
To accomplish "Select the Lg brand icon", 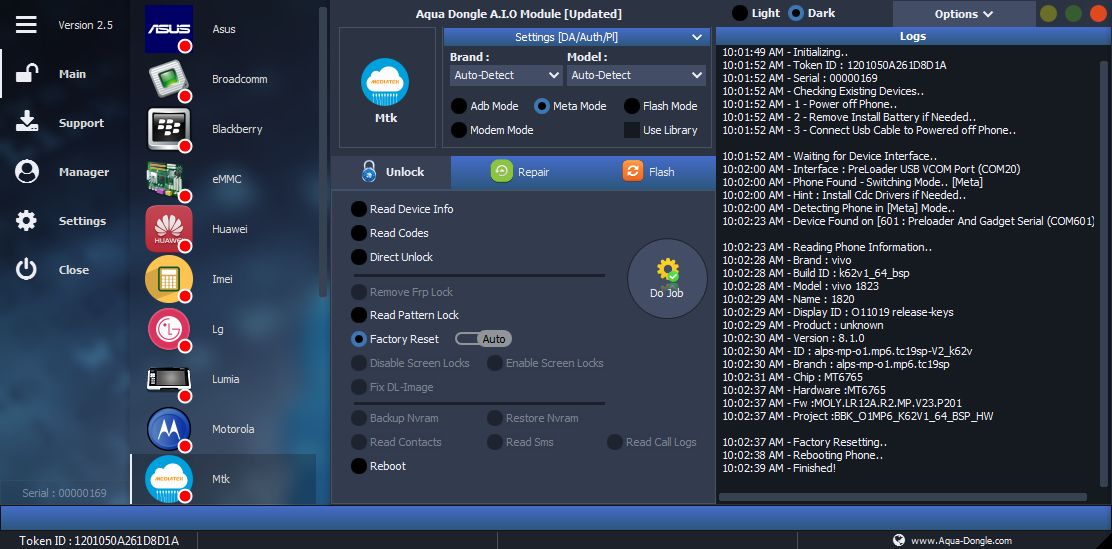I will tap(169, 329).
